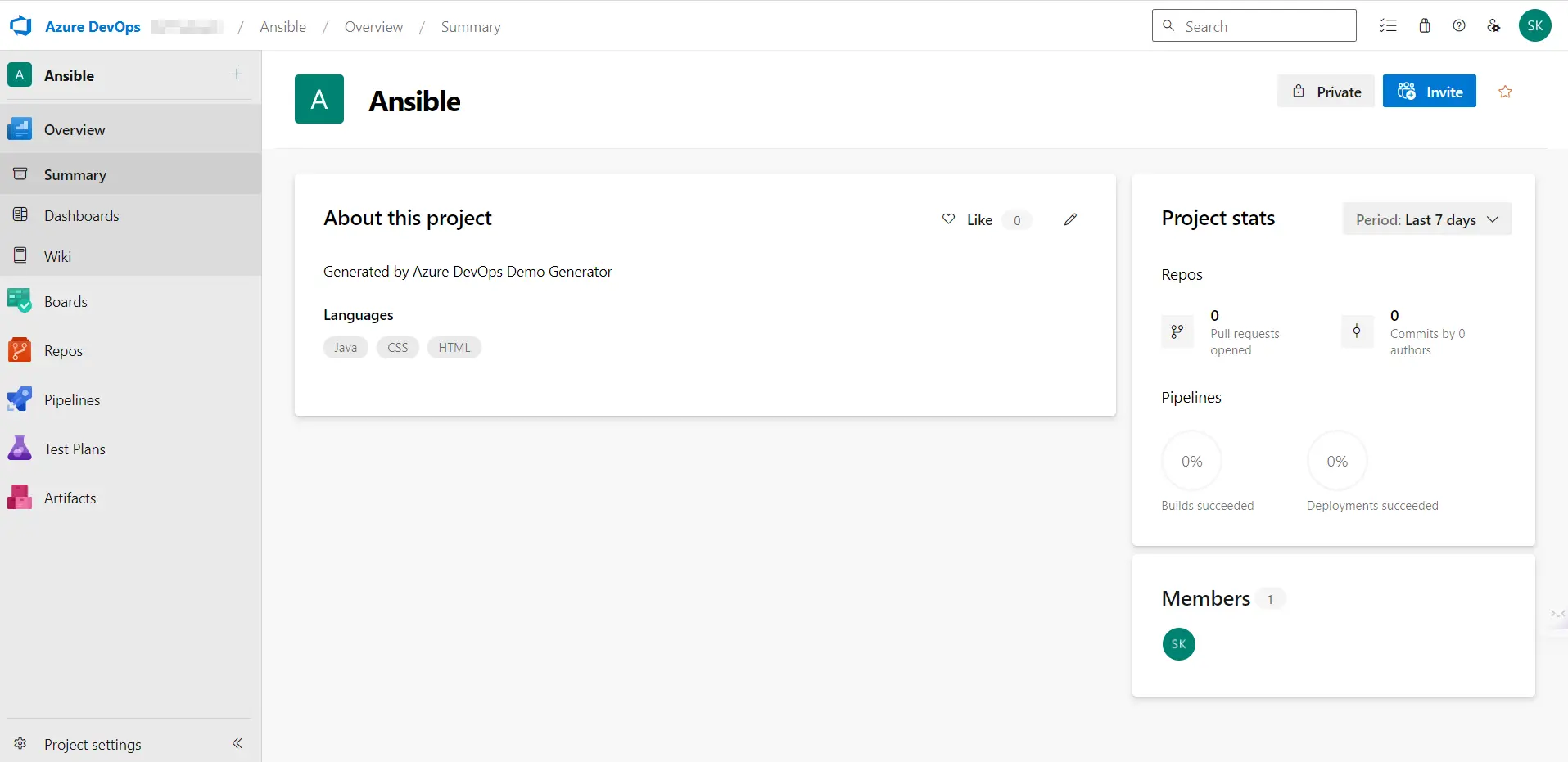The height and width of the screenshot is (762, 1568).
Task: Open the Repos hub icon
Action: pyautogui.click(x=20, y=350)
